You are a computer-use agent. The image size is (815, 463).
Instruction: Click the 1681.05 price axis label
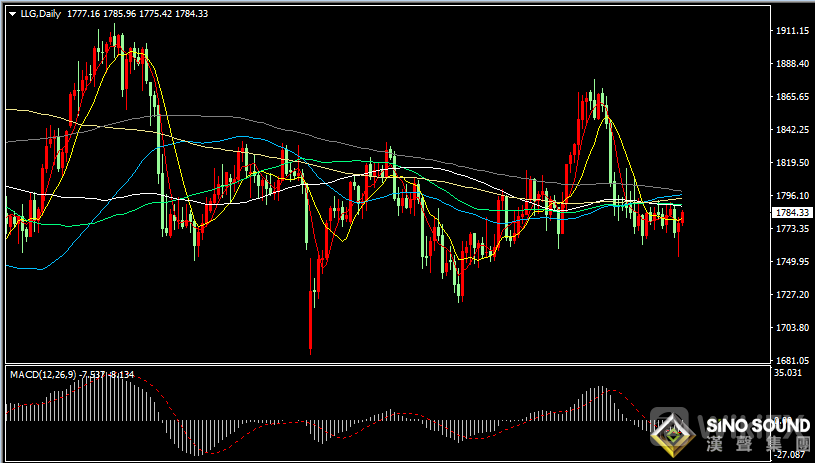coord(790,360)
